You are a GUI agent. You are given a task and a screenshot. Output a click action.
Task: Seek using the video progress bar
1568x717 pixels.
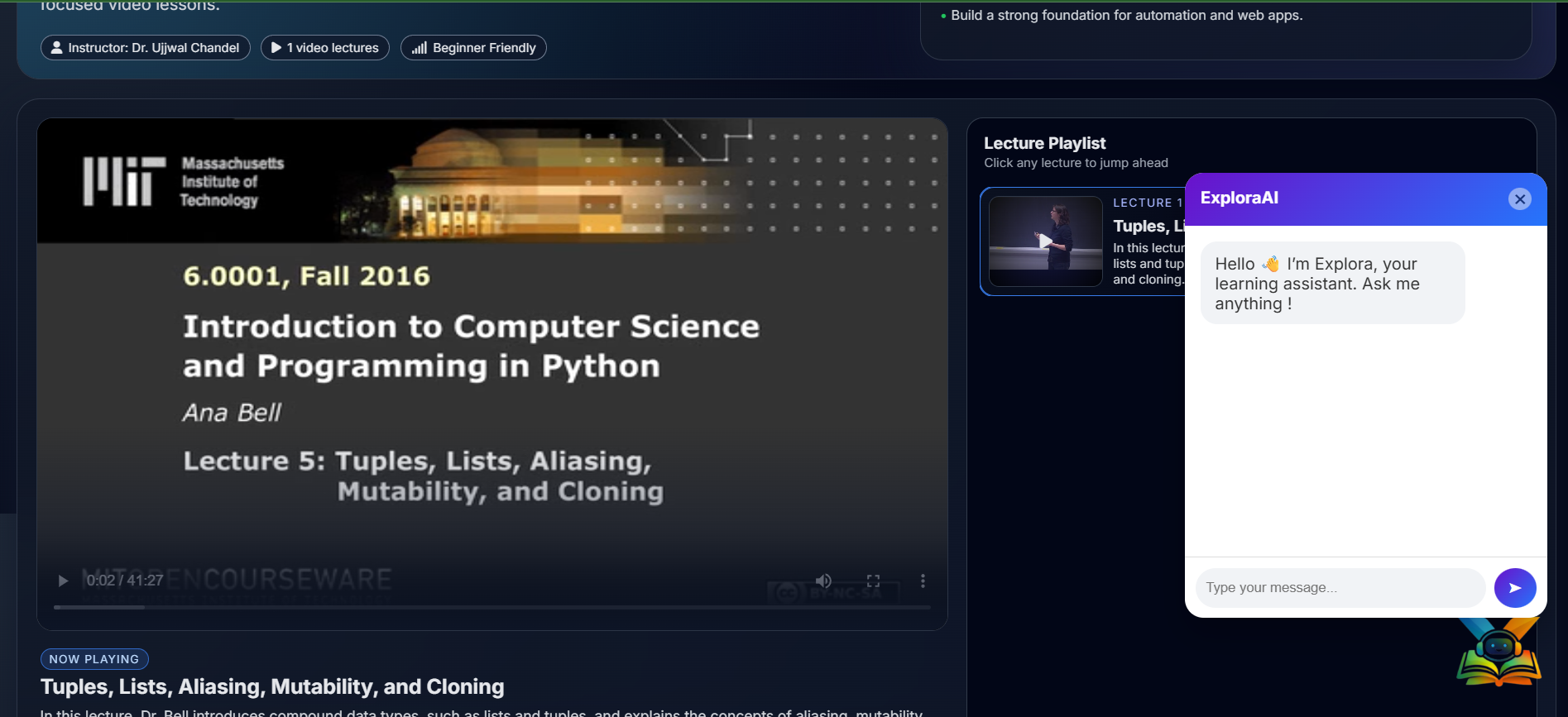click(x=492, y=607)
